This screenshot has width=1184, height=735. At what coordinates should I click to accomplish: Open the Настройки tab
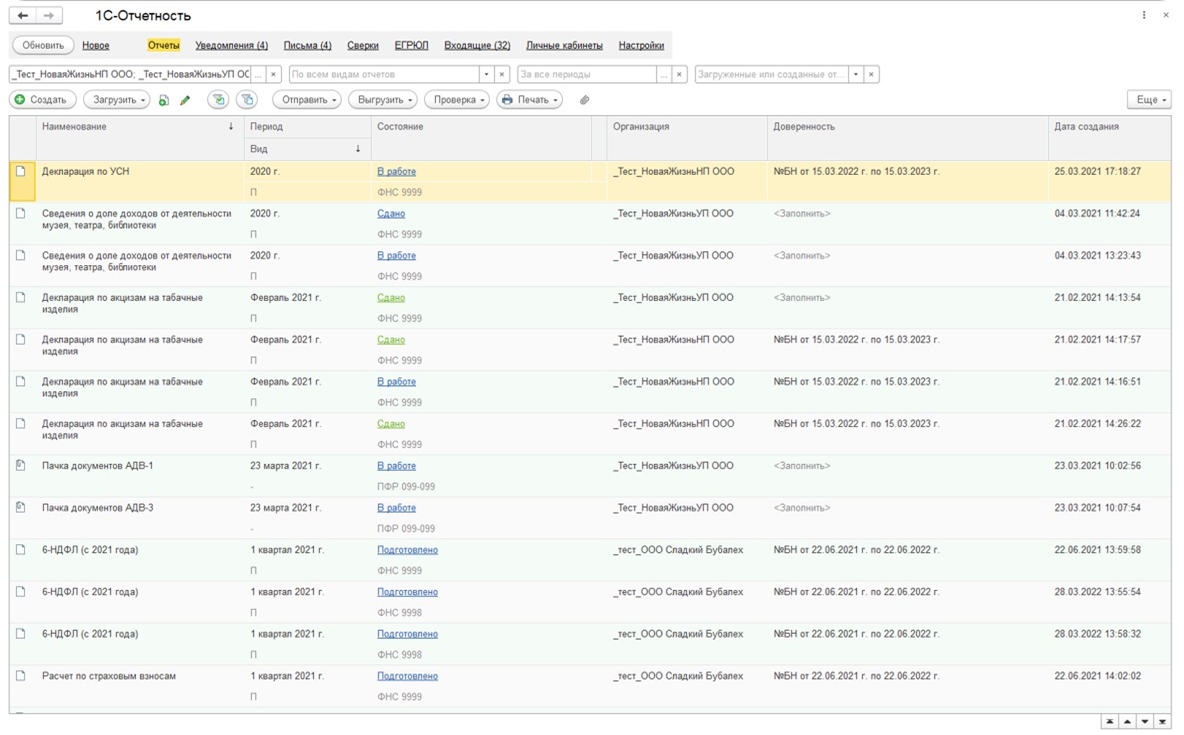click(641, 45)
